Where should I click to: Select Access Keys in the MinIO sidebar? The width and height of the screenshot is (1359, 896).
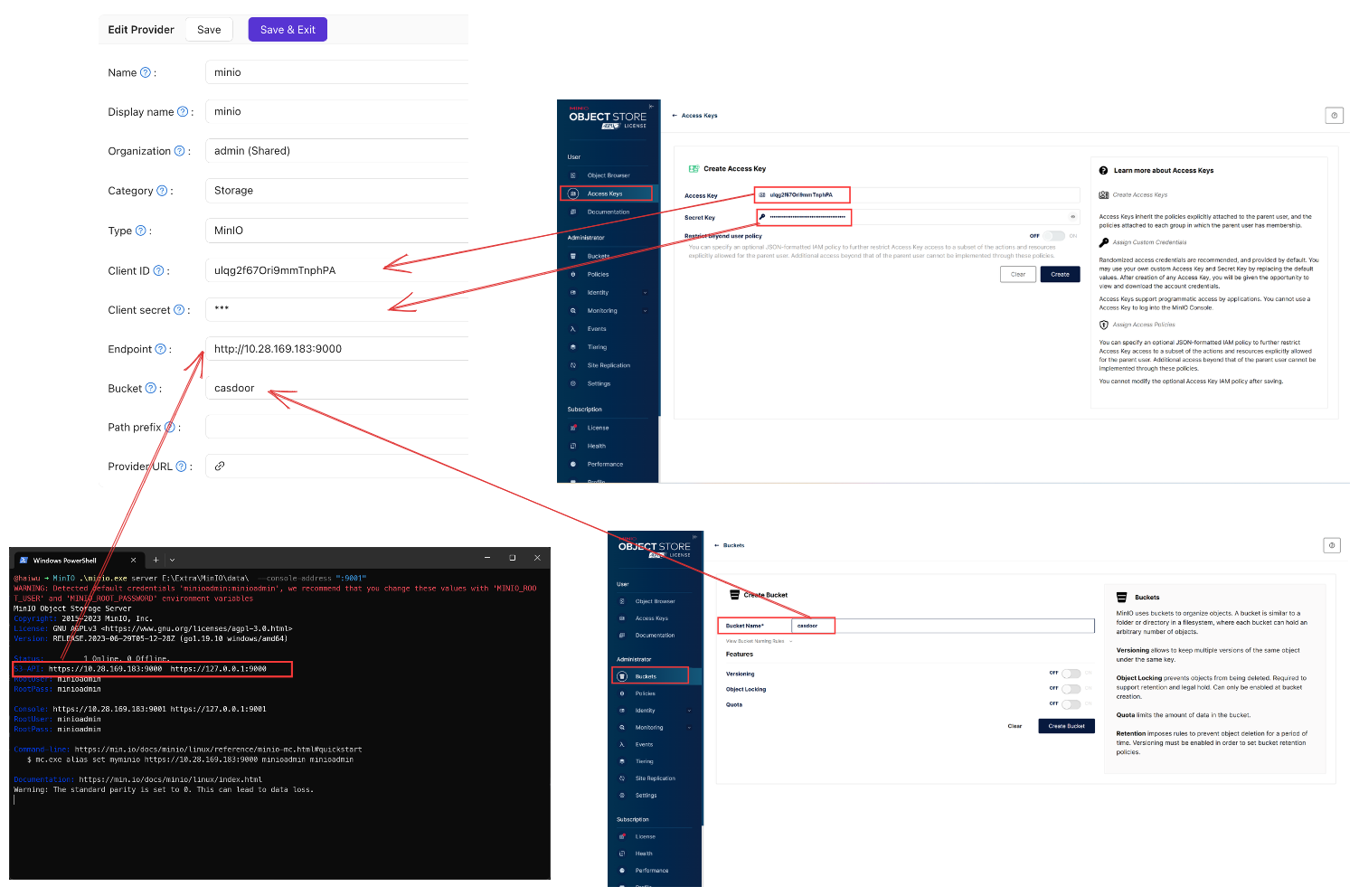[x=606, y=193]
